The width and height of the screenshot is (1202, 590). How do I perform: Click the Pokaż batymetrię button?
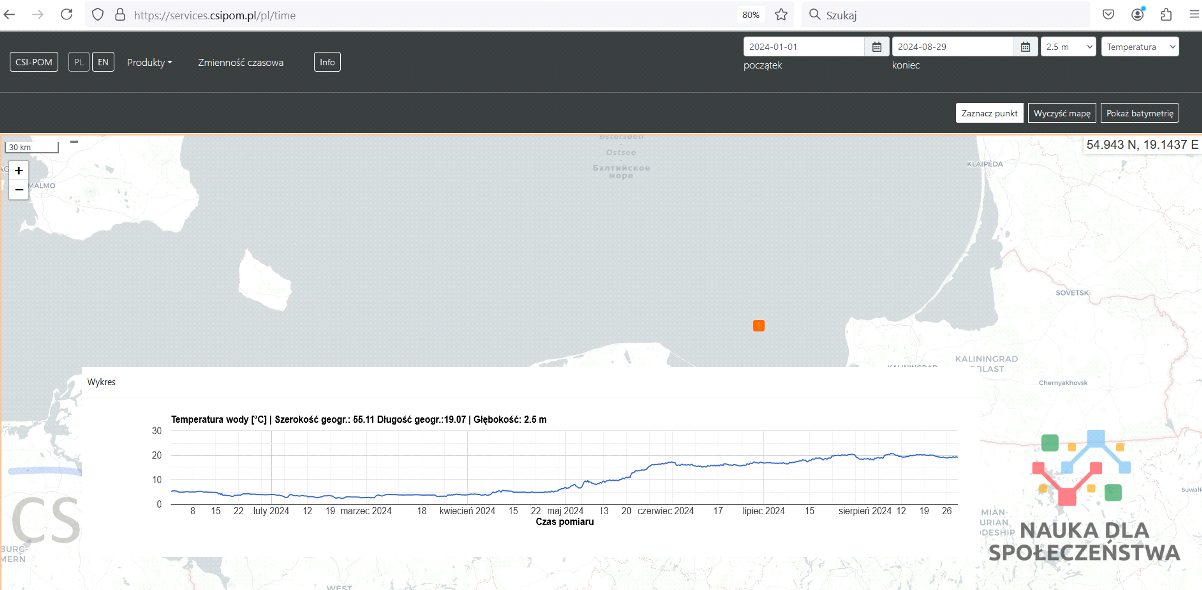pos(1139,113)
